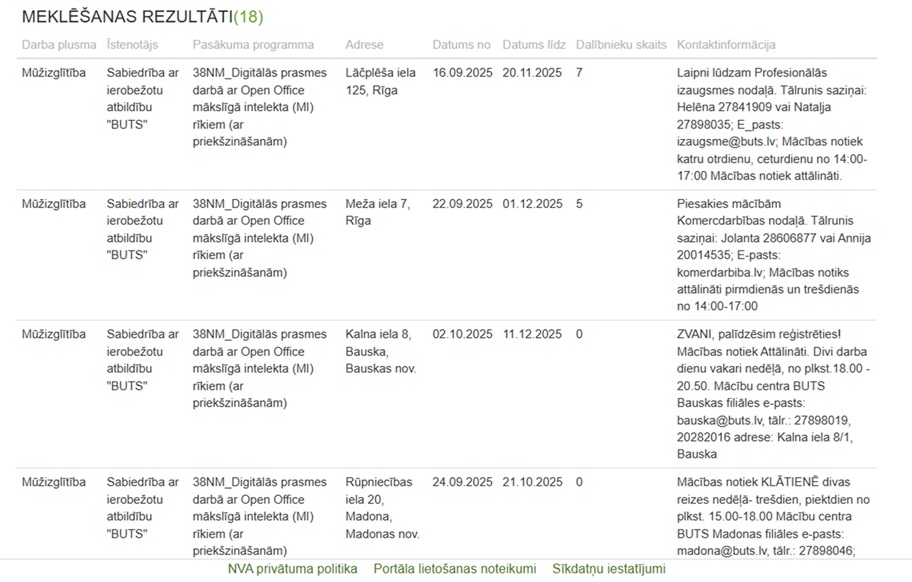The width and height of the screenshot is (912, 582).
Task: Click Mūžizglītība in the Lāčplēša iela row
Action: tap(54, 73)
